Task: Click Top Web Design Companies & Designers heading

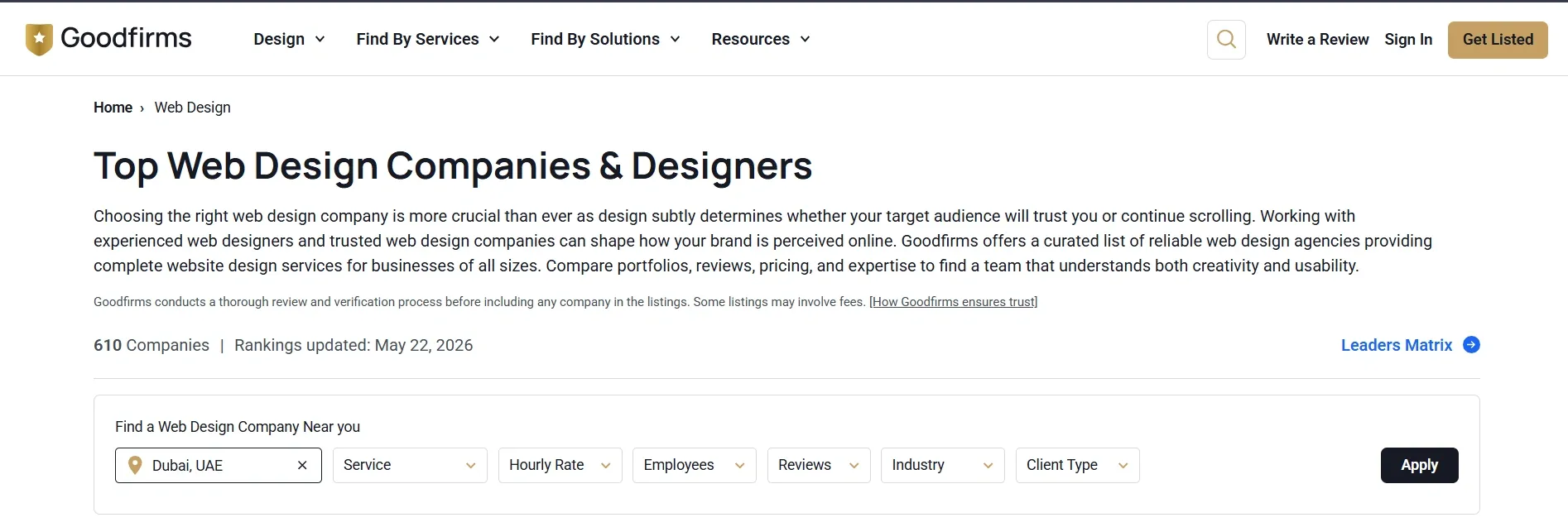Action: click(453, 166)
